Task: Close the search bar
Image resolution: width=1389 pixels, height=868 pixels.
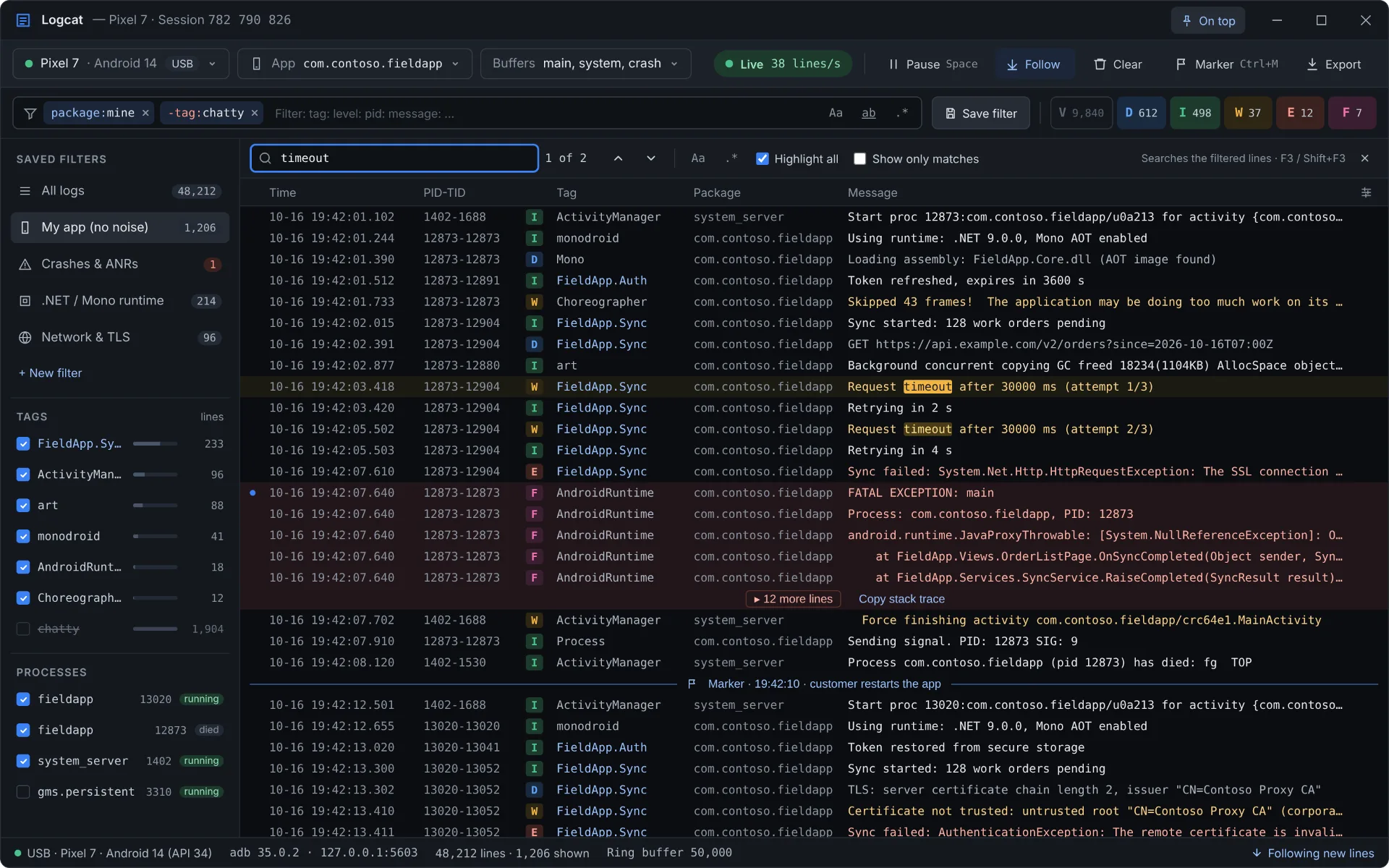Action: coord(1365,158)
